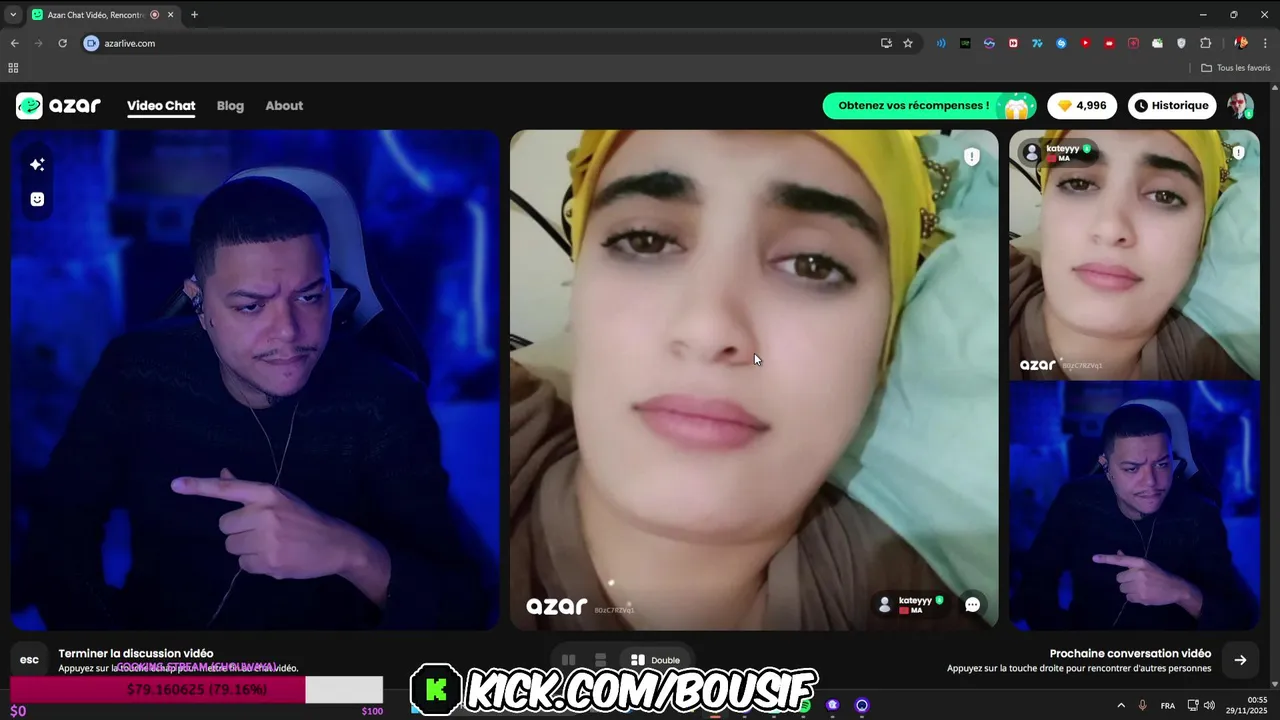Click Terminer la discussion vidéo label
The width and height of the screenshot is (1280, 720).
coord(136,653)
